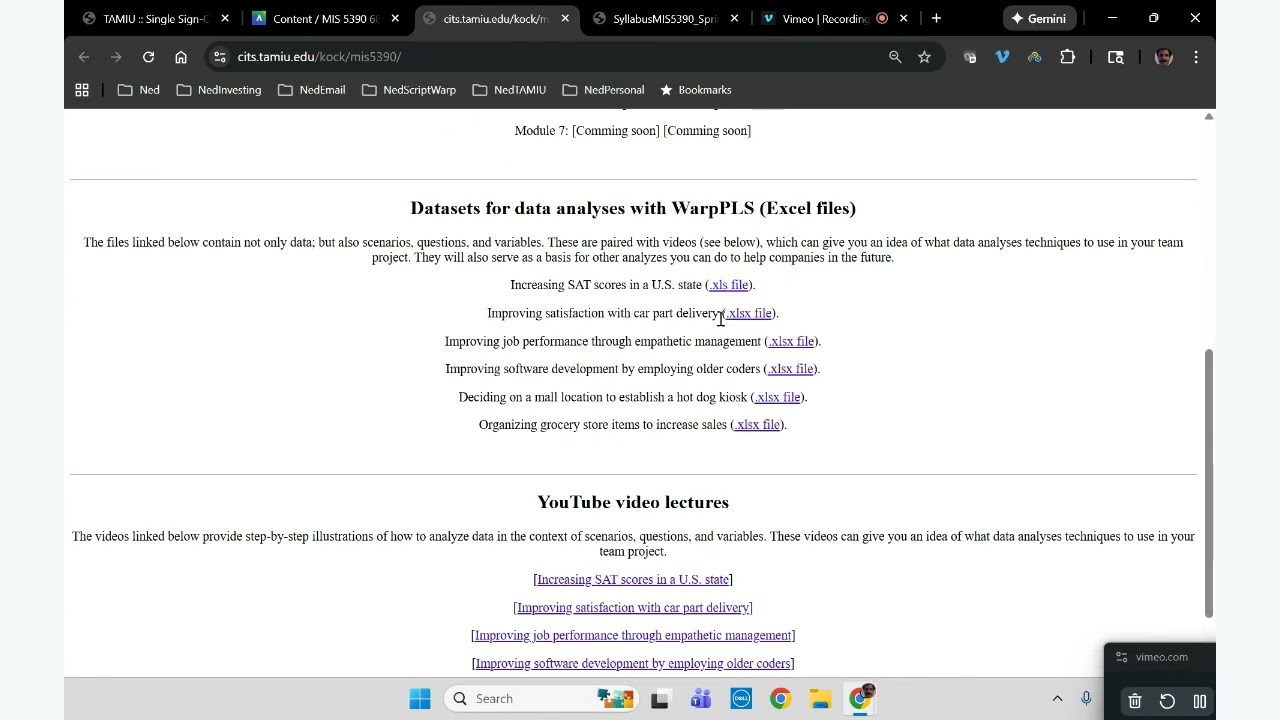The image size is (1280, 720).
Task: Open the Ned bookmarks folder
Action: 139,90
